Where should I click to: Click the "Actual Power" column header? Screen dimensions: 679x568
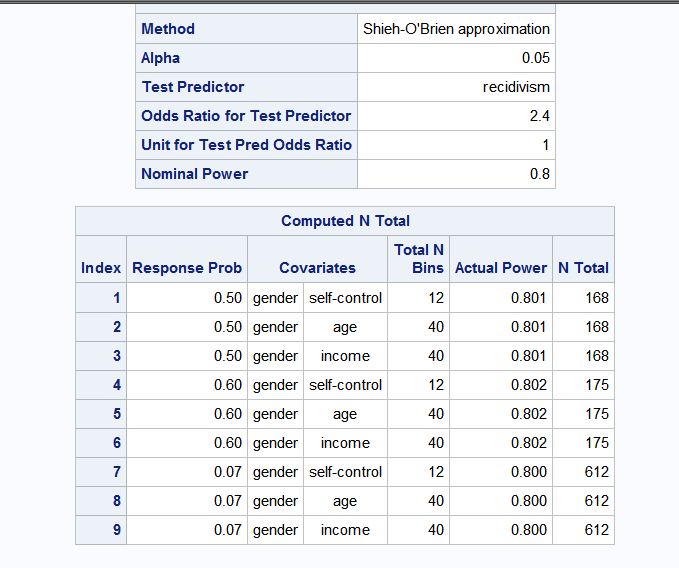coord(501,268)
